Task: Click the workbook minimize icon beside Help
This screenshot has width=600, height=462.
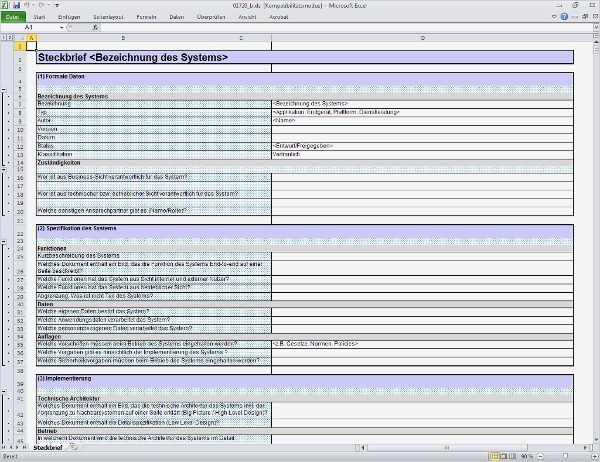Action: pyautogui.click(x=575, y=16)
